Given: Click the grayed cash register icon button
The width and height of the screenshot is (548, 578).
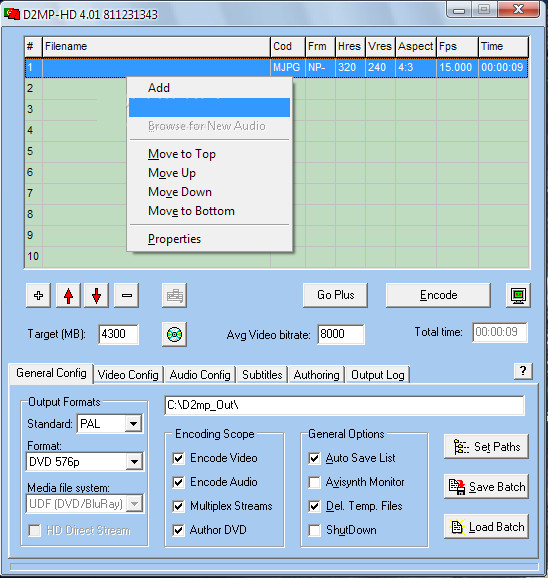Looking at the screenshot, I should [174, 295].
